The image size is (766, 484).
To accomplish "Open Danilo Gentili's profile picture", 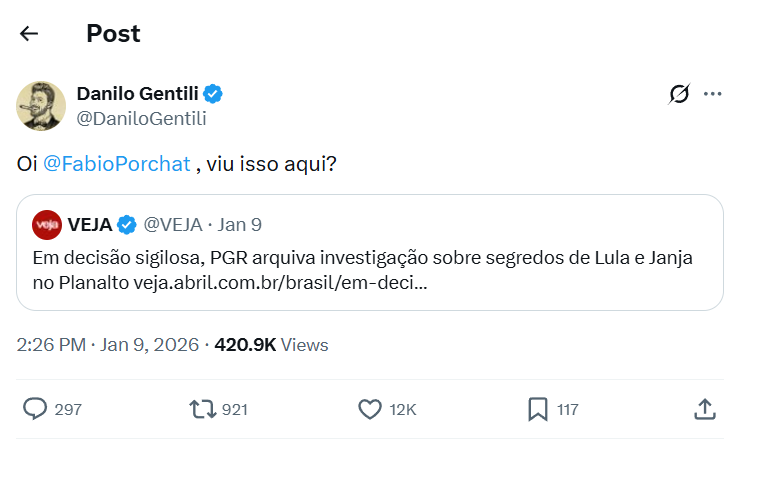I will [41, 106].
